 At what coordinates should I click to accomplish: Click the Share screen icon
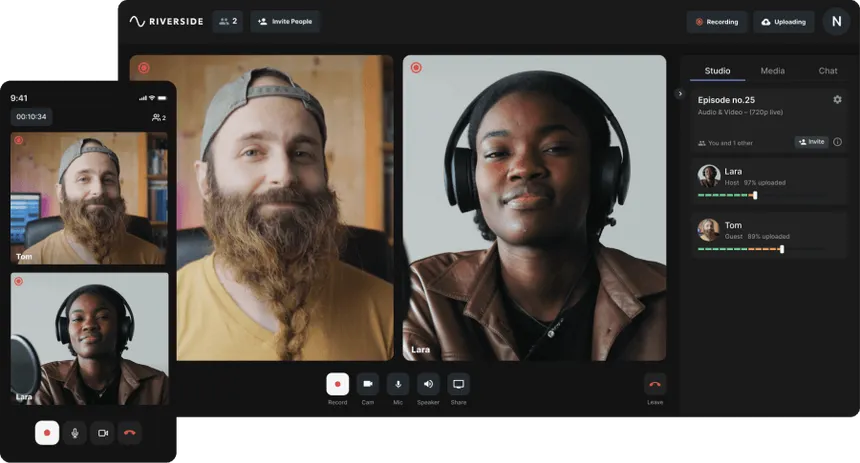tap(458, 384)
